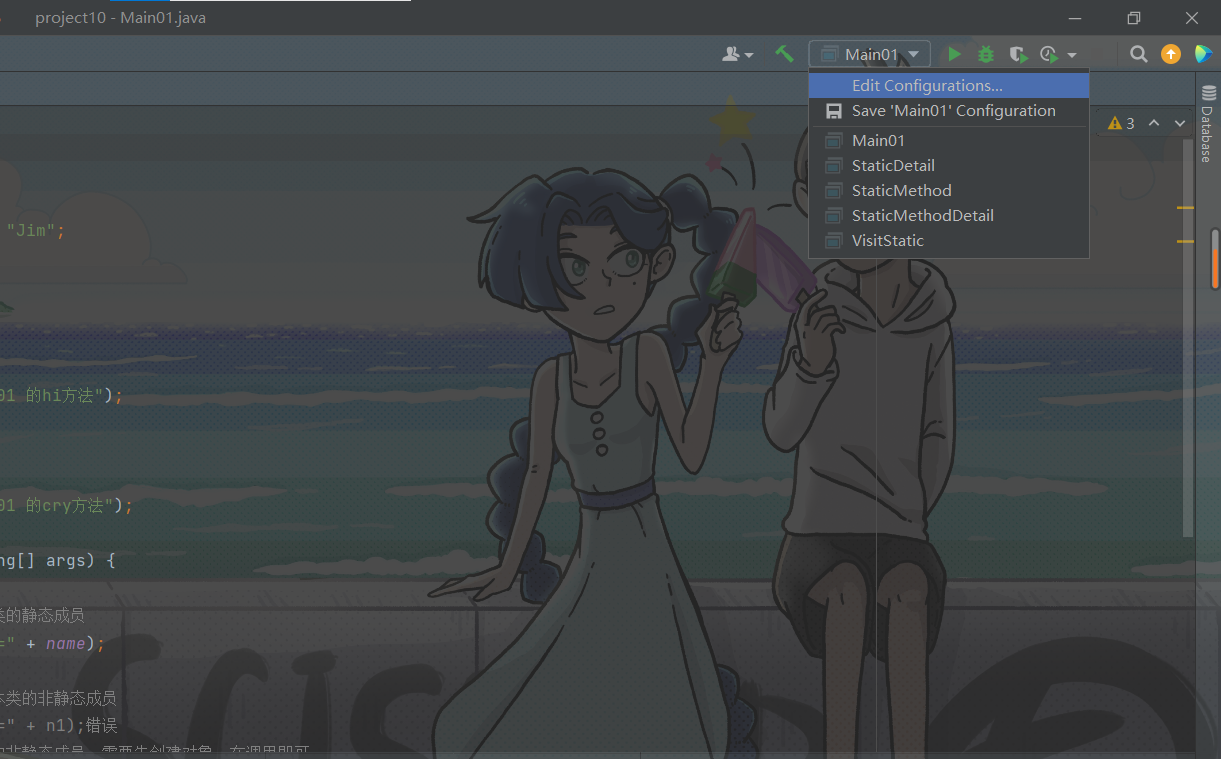The height and width of the screenshot is (759, 1221).
Task: Click the orange update arrow icon
Action: [1170, 54]
